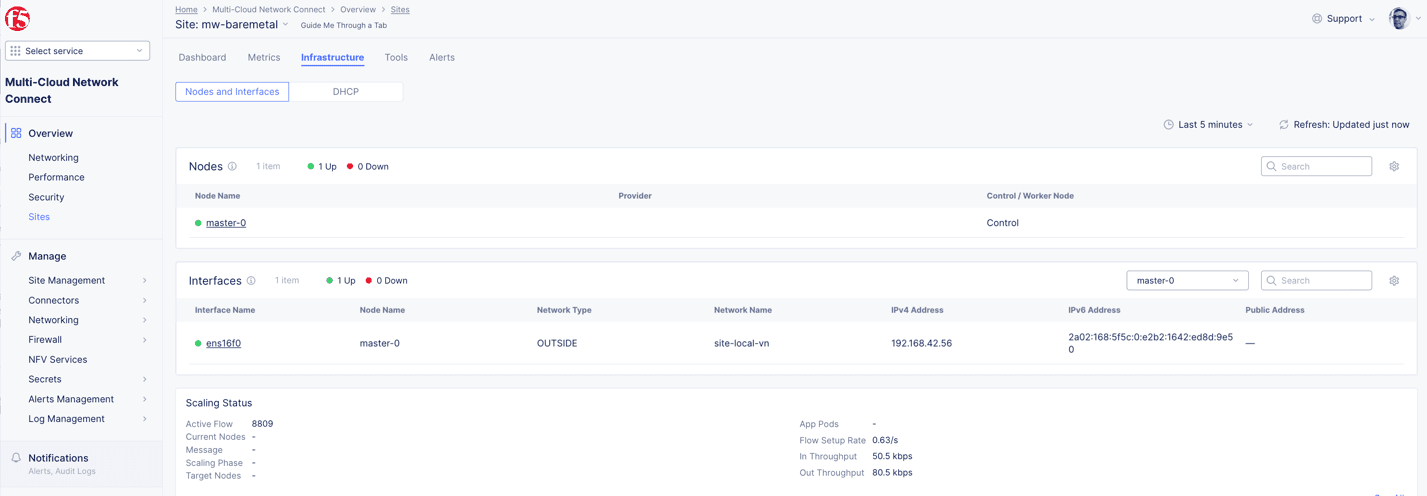1427x496 pixels.
Task: Open the master-0 node link
Action: 226,223
